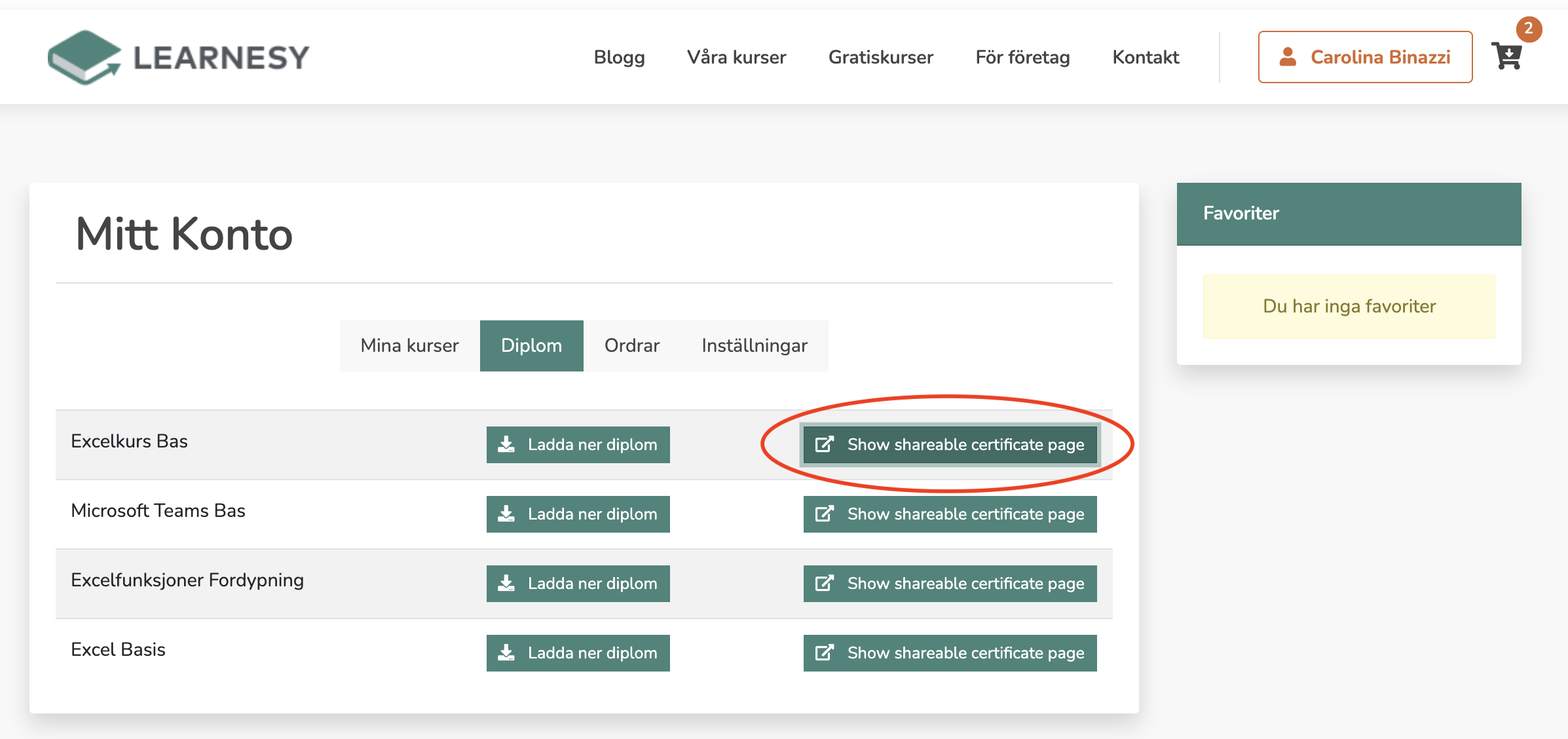Click external-link icon in Excelkurs Bas row
Screen dimensions: 1568x739
824,444
